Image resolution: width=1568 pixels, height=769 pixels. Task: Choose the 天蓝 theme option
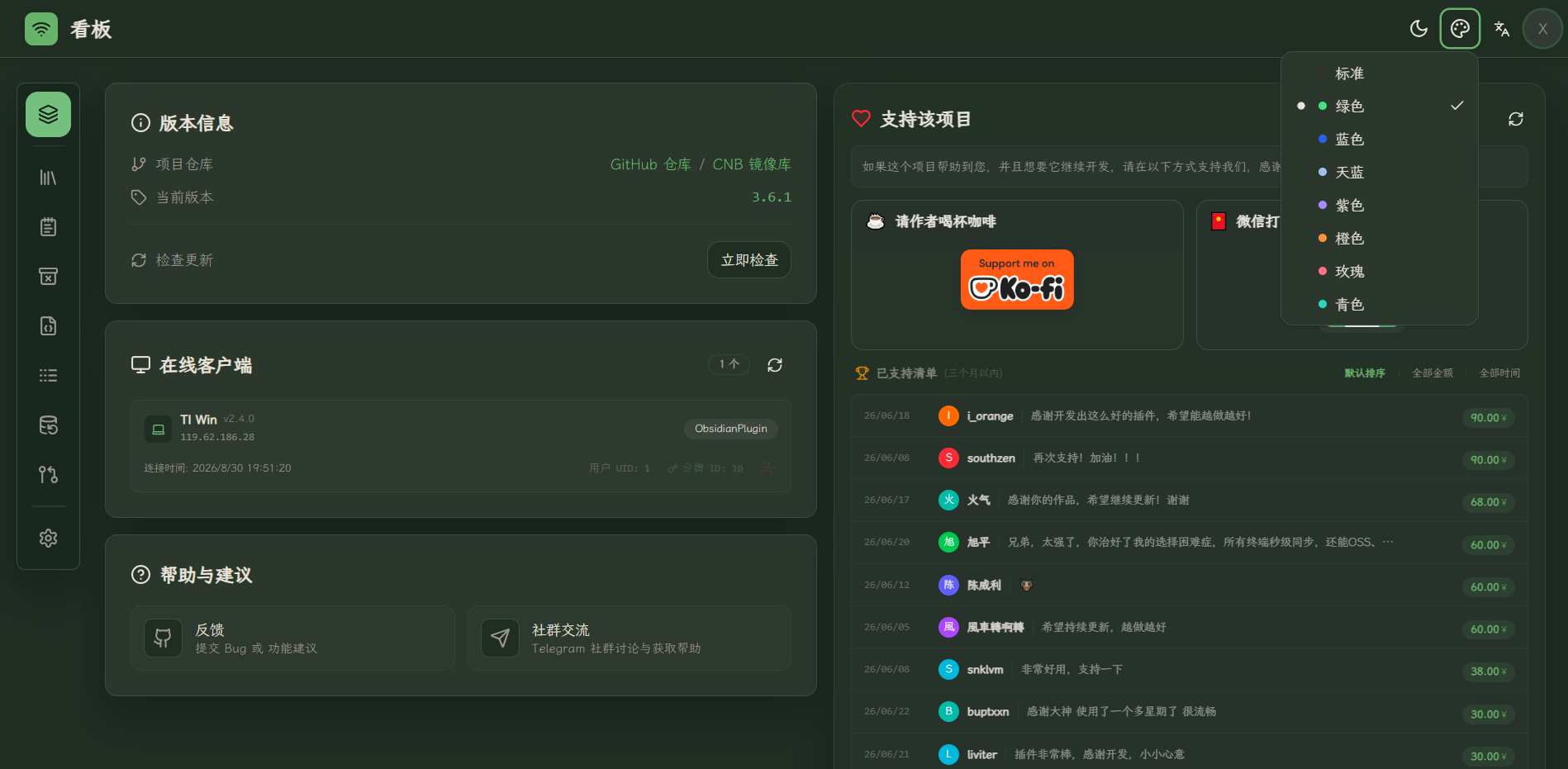[1379, 173]
